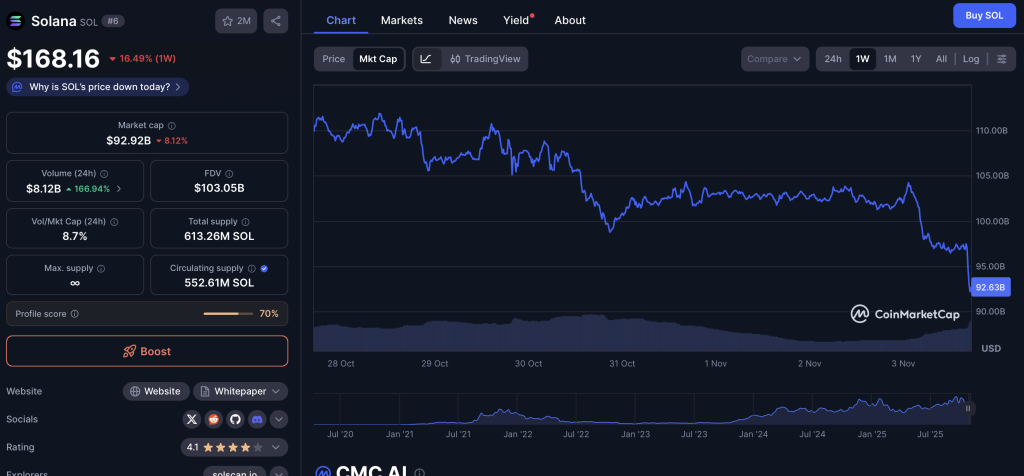Click the Profile score progress bar
1024x476 pixels.
pyautogui.click(x=228, y=314)
